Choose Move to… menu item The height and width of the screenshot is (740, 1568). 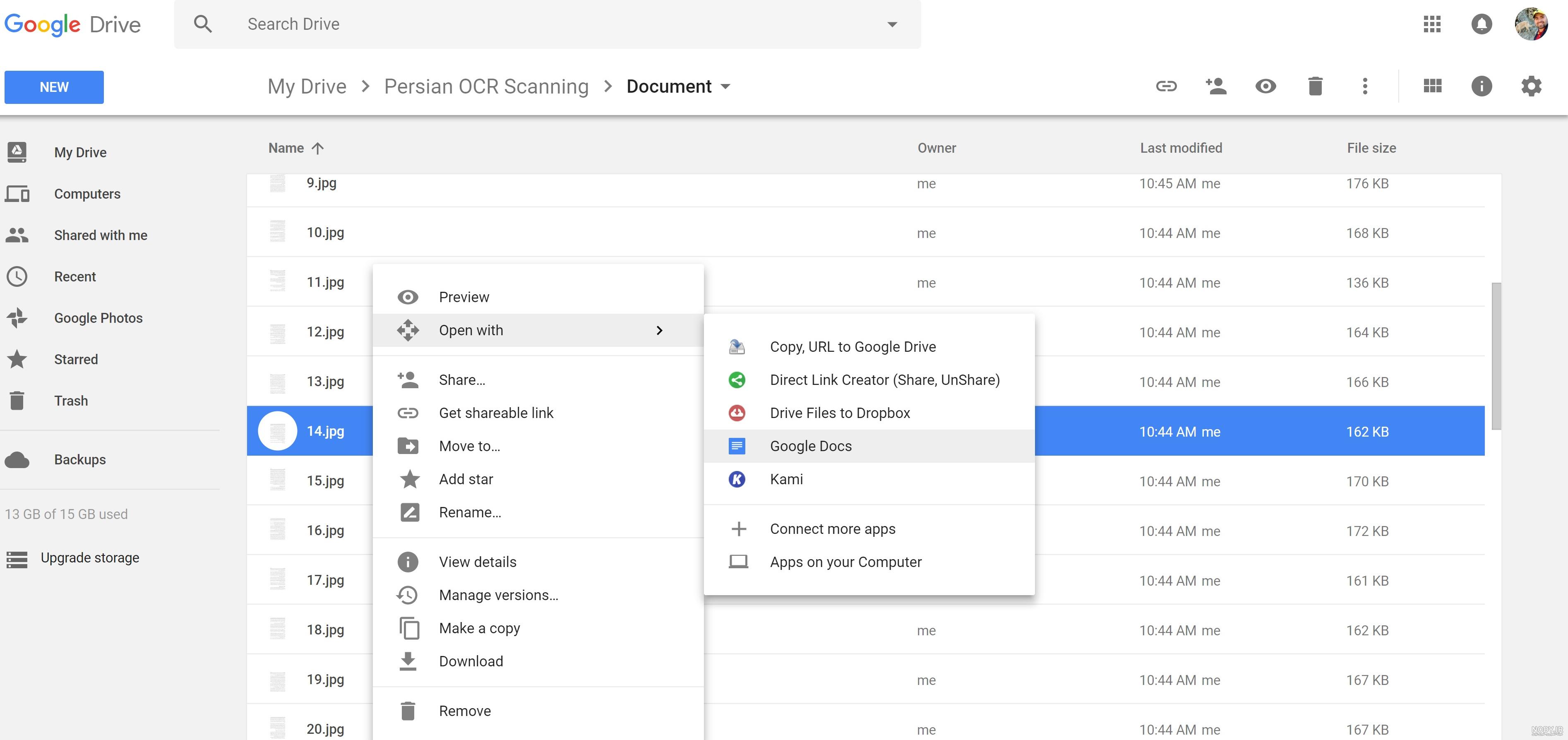pos(538,446)
